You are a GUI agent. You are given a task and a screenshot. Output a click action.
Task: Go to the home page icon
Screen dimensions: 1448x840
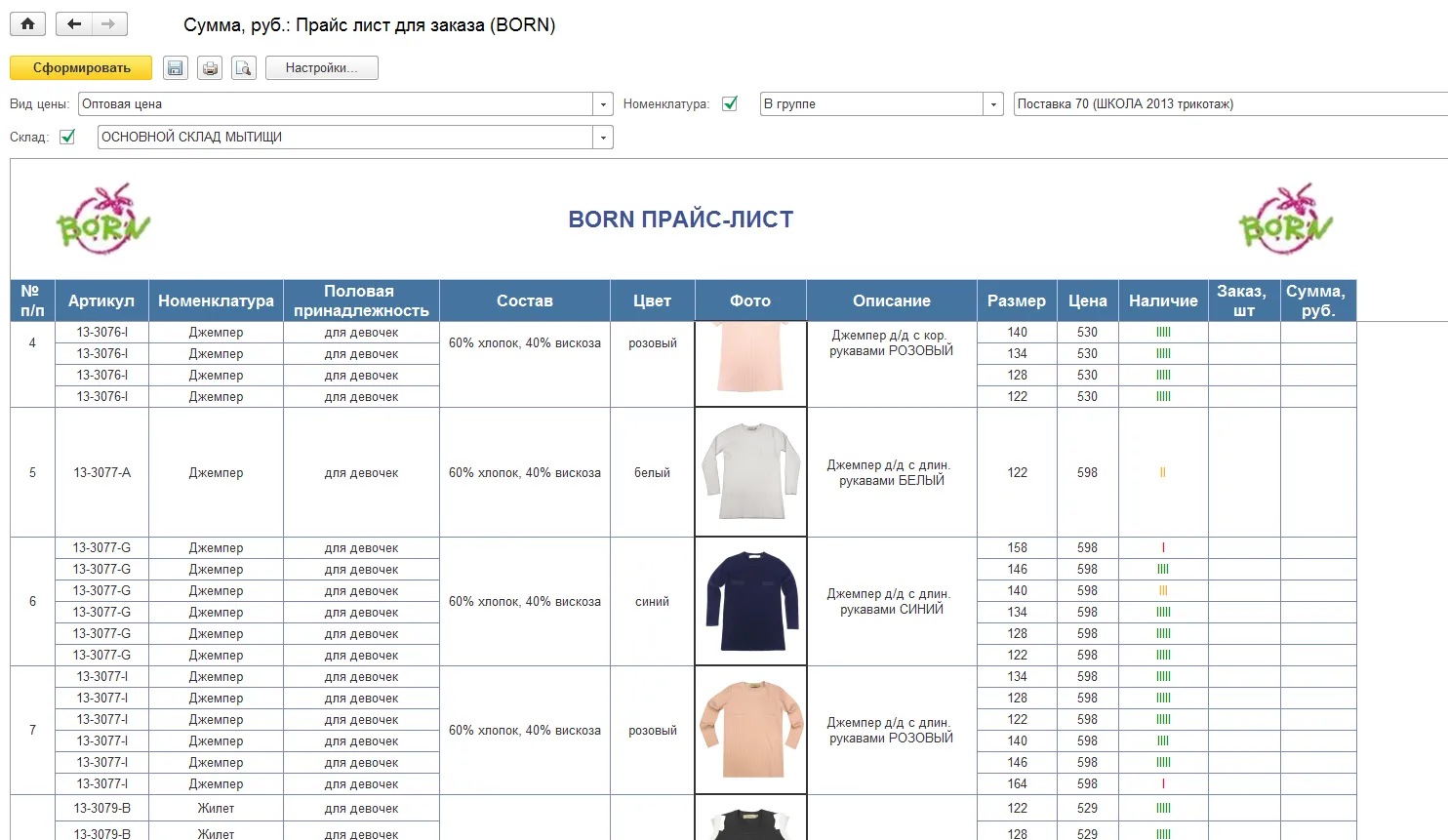[27, 24]
